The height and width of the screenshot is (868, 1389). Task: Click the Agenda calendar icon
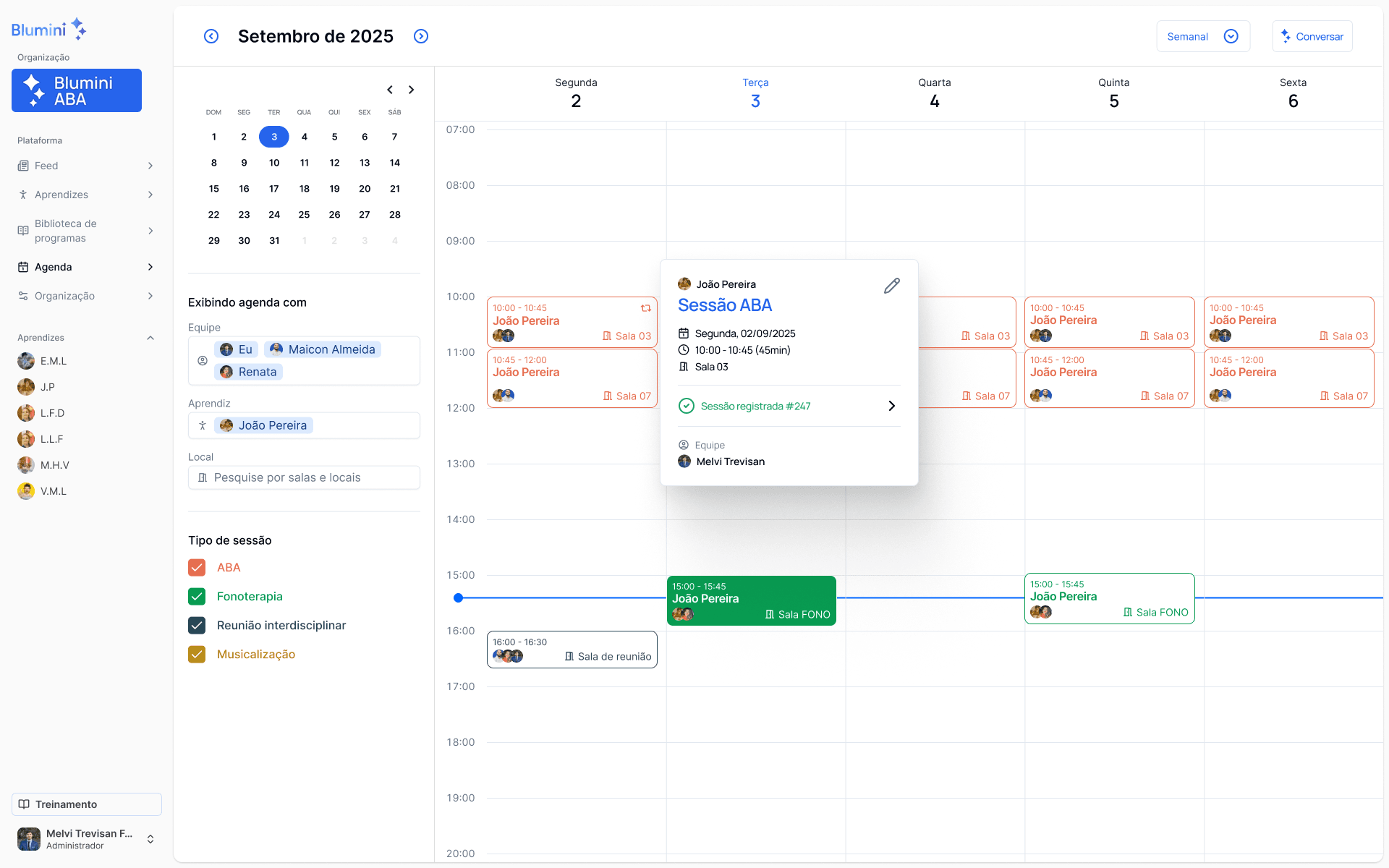[x=24, y=266]
